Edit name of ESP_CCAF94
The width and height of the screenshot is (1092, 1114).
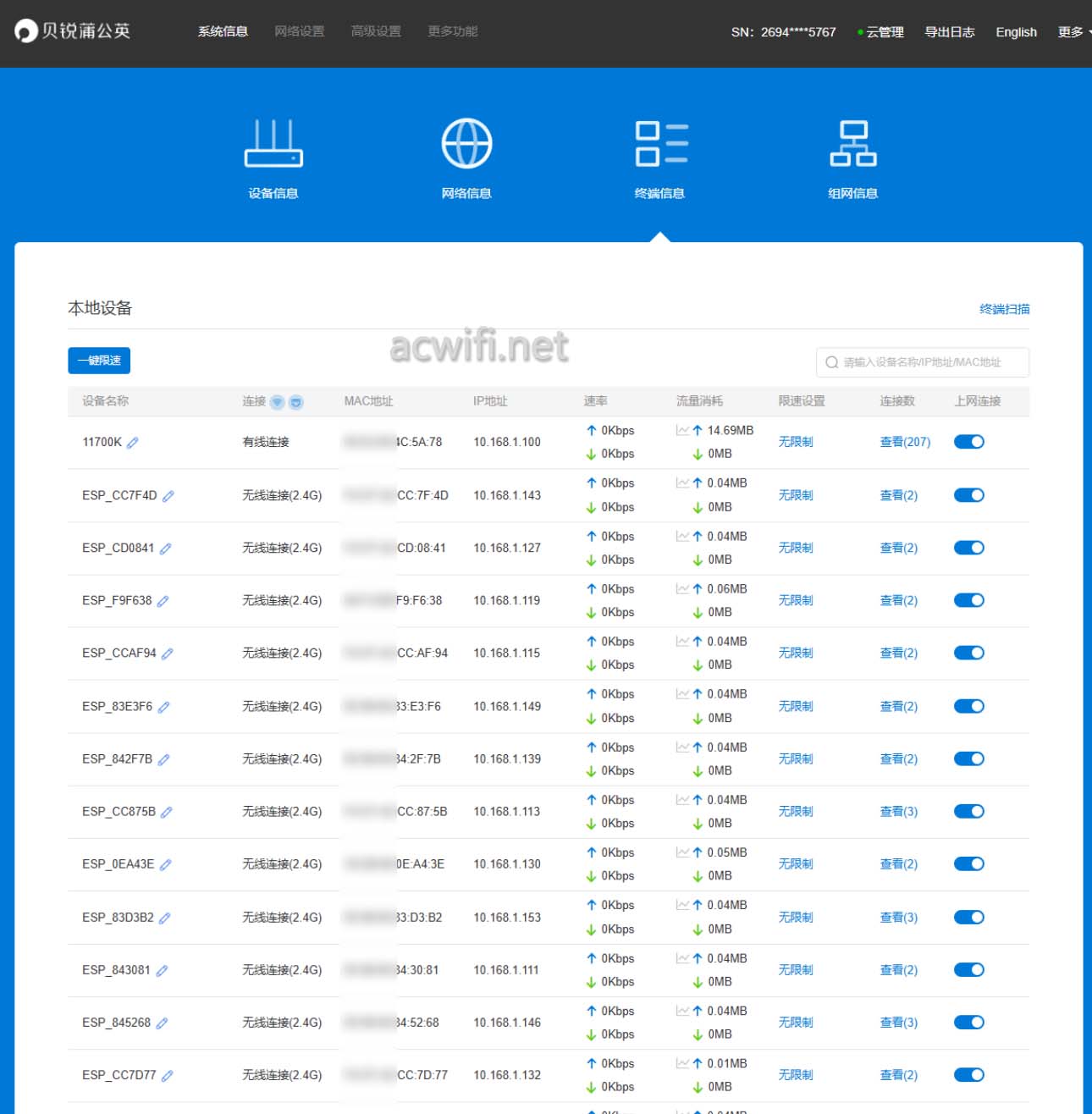pyautogui.click(x=168, y=654)
